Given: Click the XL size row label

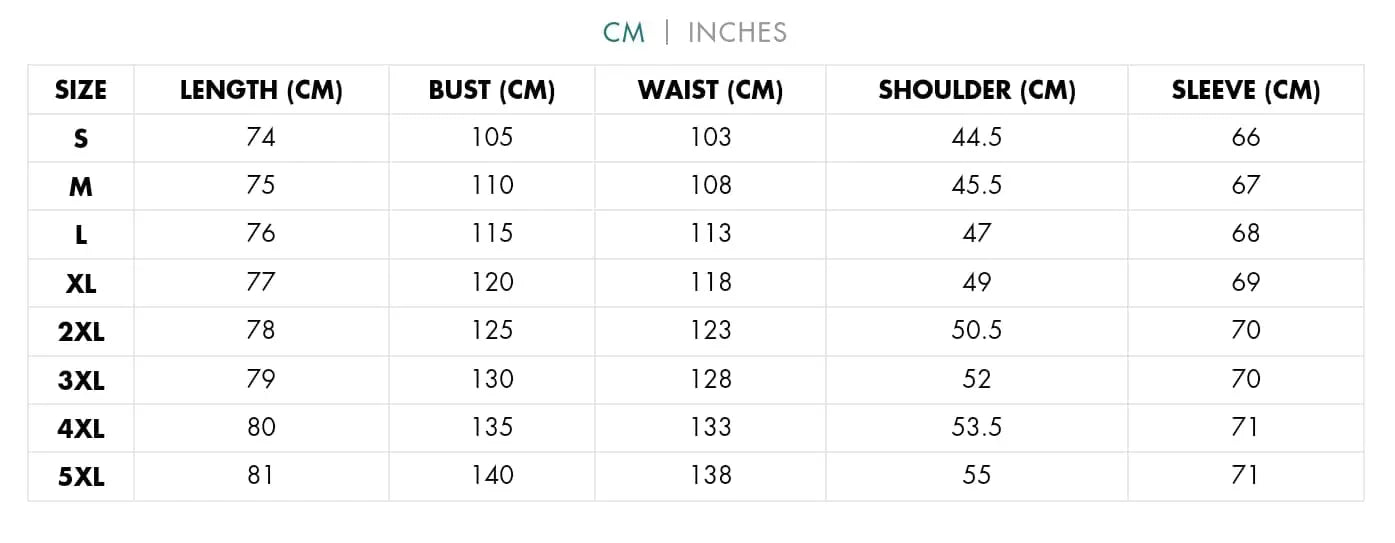Looking at the screenshot, I should 81,283.
